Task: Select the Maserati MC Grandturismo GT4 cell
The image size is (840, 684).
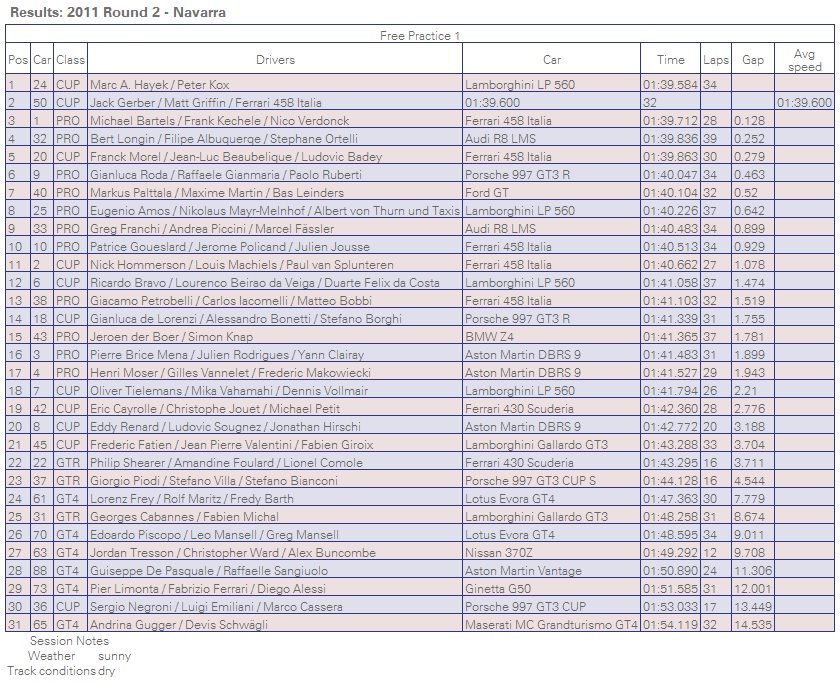Action: click(x=551, y=625)
